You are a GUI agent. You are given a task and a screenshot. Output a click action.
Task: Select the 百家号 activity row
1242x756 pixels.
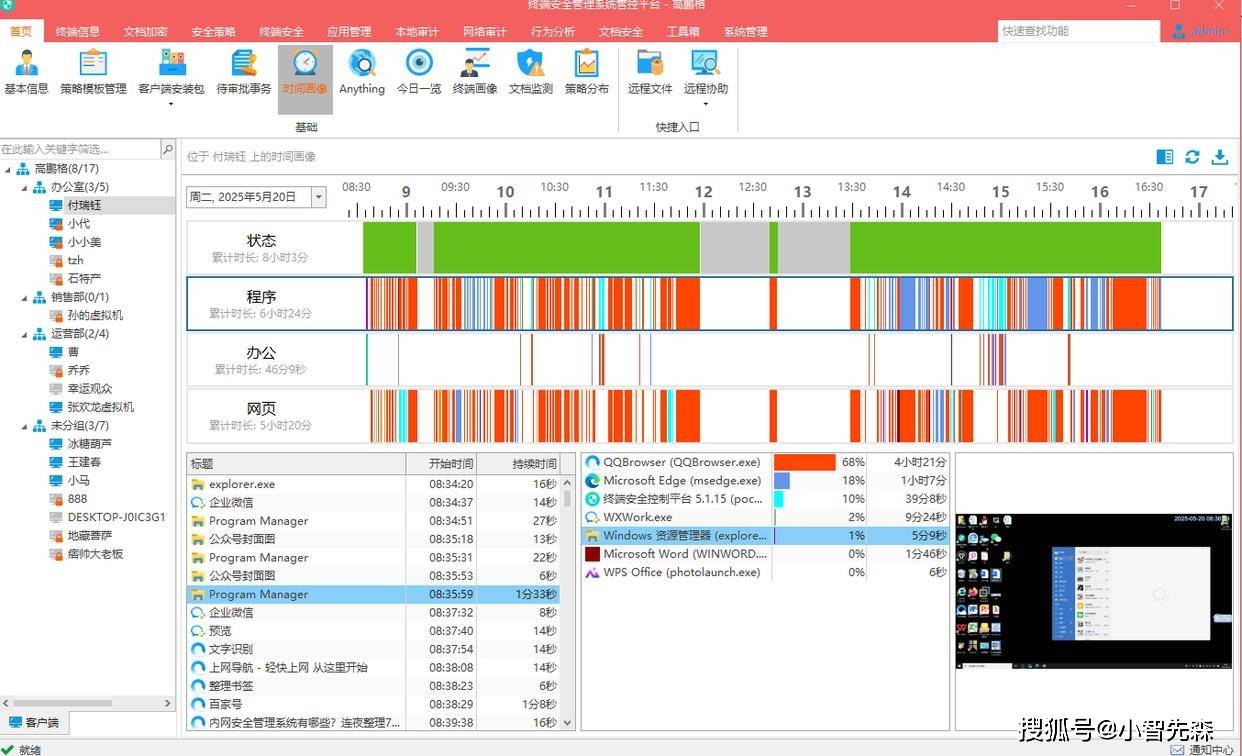coord(374,704)
